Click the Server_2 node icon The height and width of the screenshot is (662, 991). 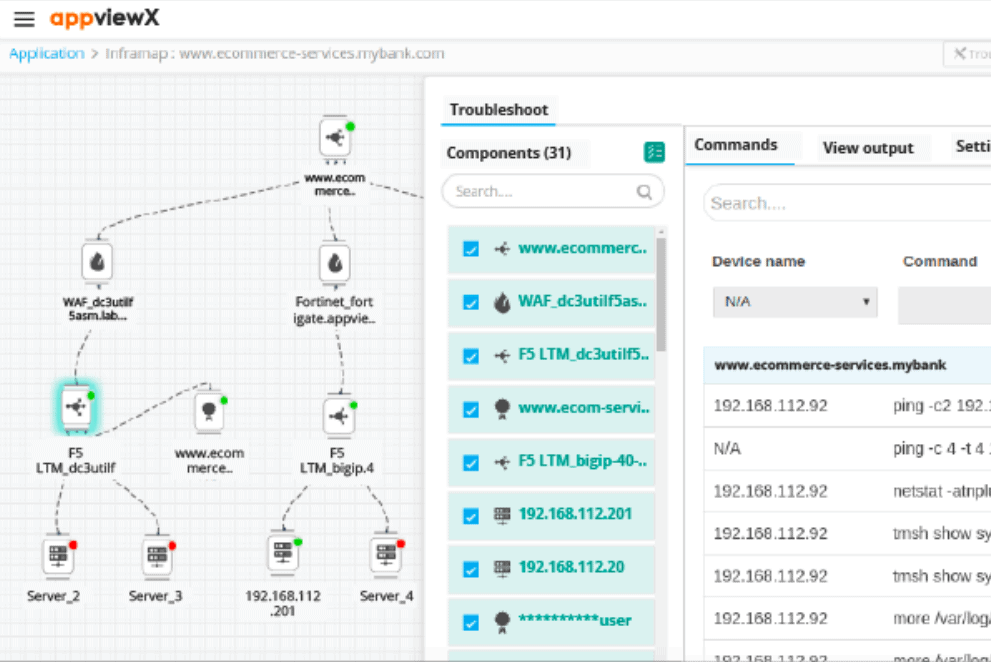58,556
